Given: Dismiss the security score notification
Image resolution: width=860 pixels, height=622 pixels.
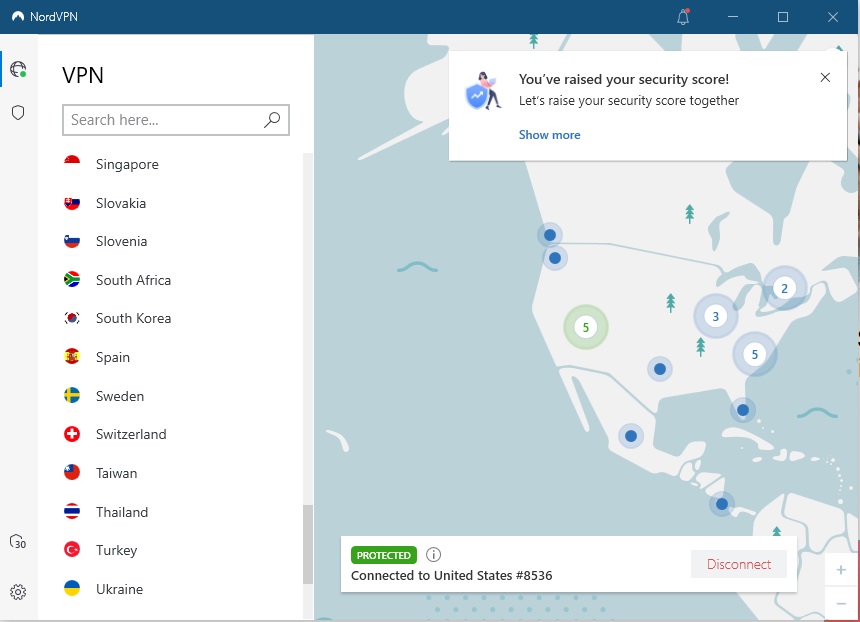Looking at the screenshot, I should (x=825, y=77).
